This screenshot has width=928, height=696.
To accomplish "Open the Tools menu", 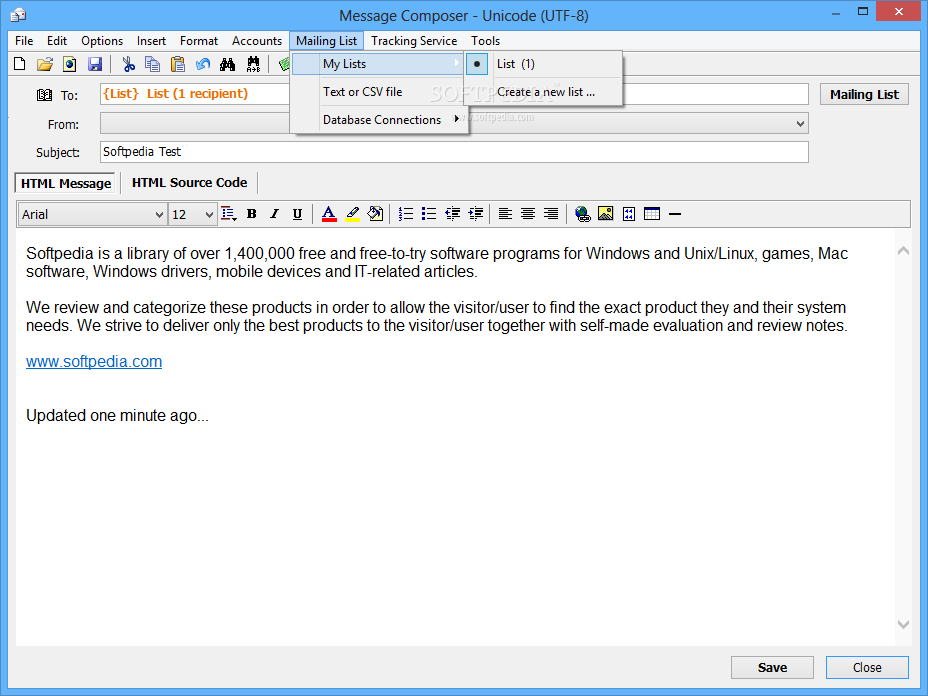I will click(x=485, y=41).
